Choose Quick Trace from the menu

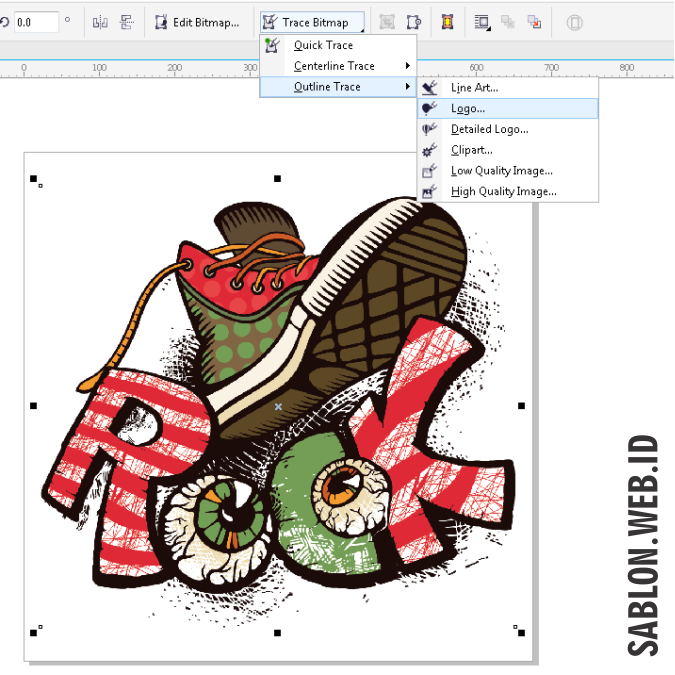click(x=338, y=45)
